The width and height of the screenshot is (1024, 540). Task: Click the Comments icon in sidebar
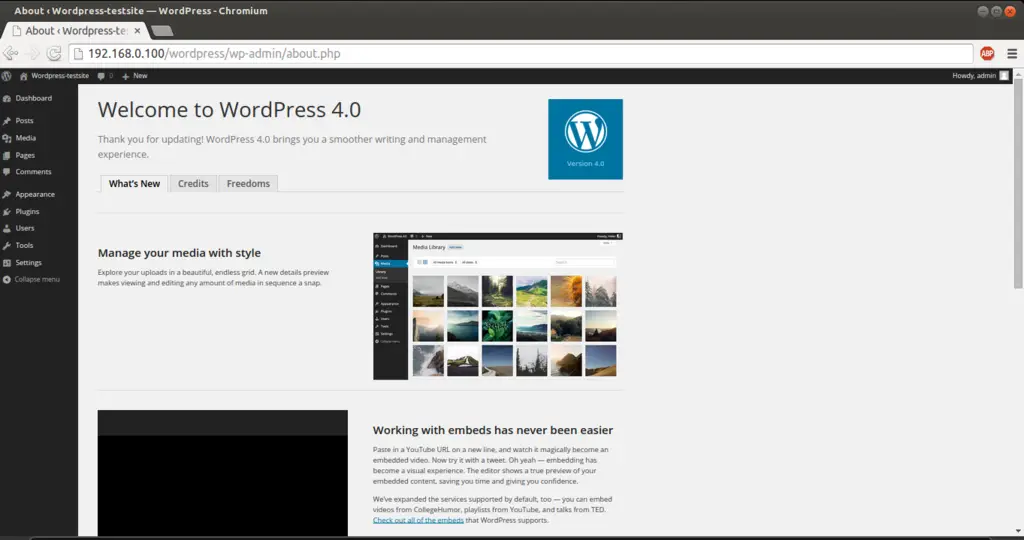tap(7, 172)
